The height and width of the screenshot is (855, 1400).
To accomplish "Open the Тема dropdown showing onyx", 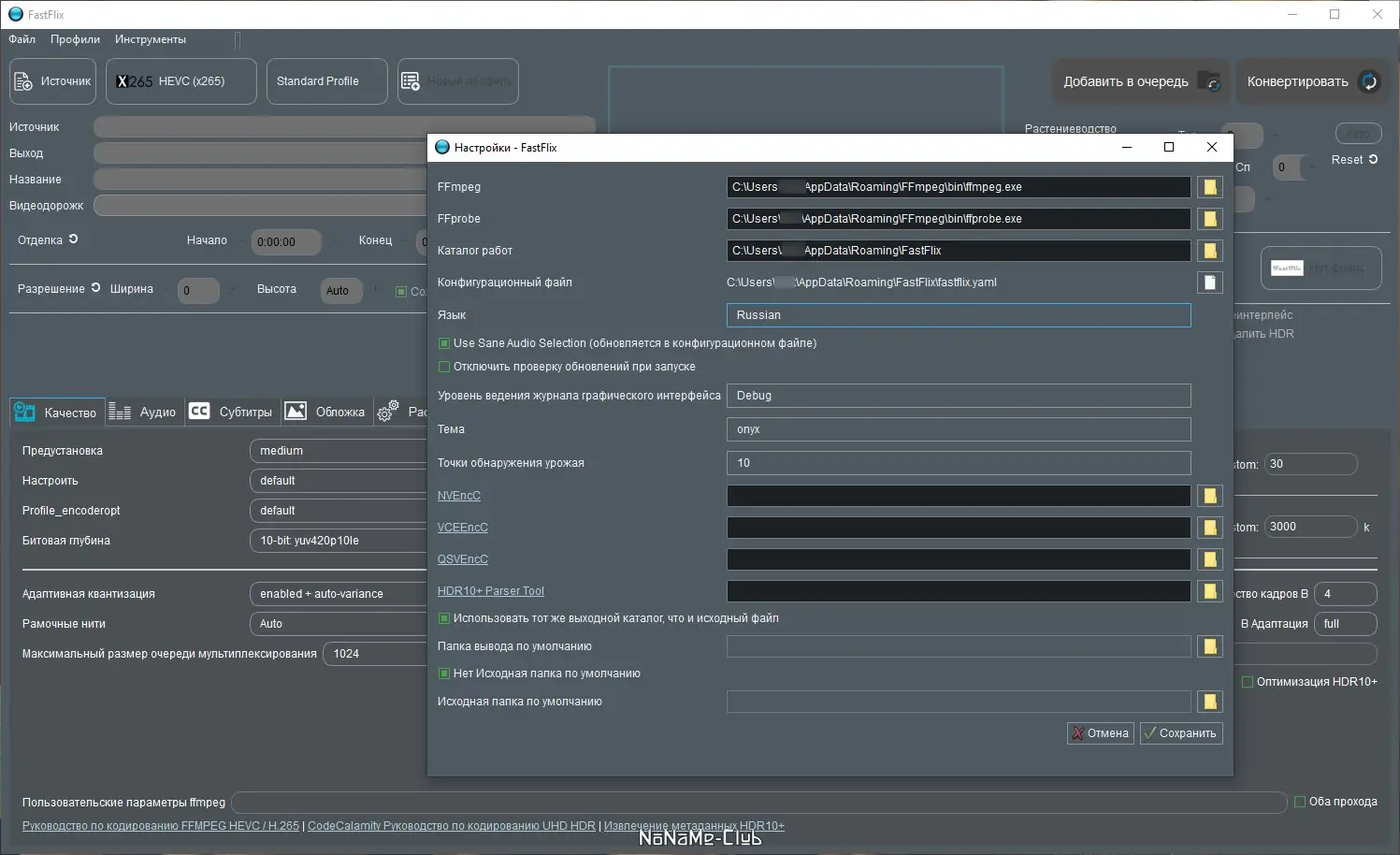I will 959,429.
